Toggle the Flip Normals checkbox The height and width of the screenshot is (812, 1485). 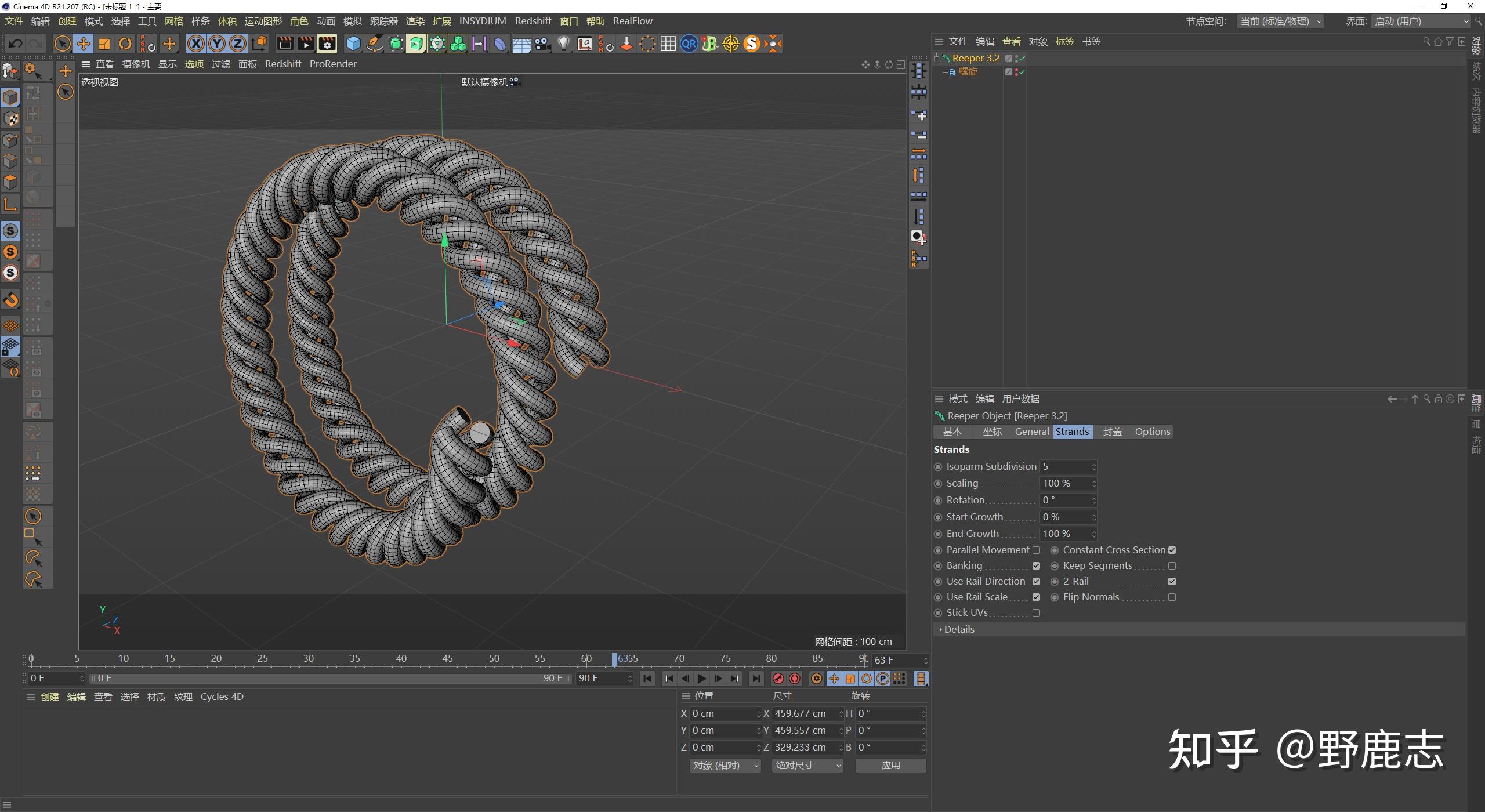[1172, 597]
